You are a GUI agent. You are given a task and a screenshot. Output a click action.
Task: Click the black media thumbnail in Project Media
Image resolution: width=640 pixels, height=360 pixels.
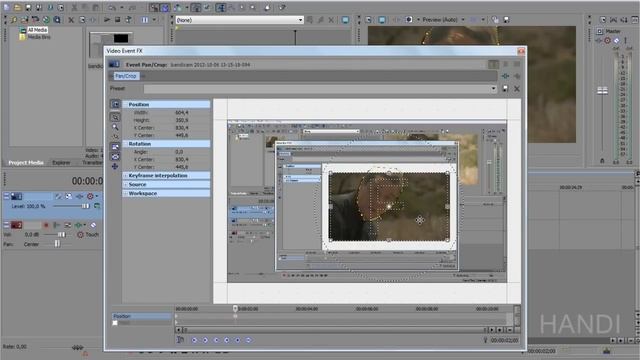pyautogui.click(x=121, y=38)
